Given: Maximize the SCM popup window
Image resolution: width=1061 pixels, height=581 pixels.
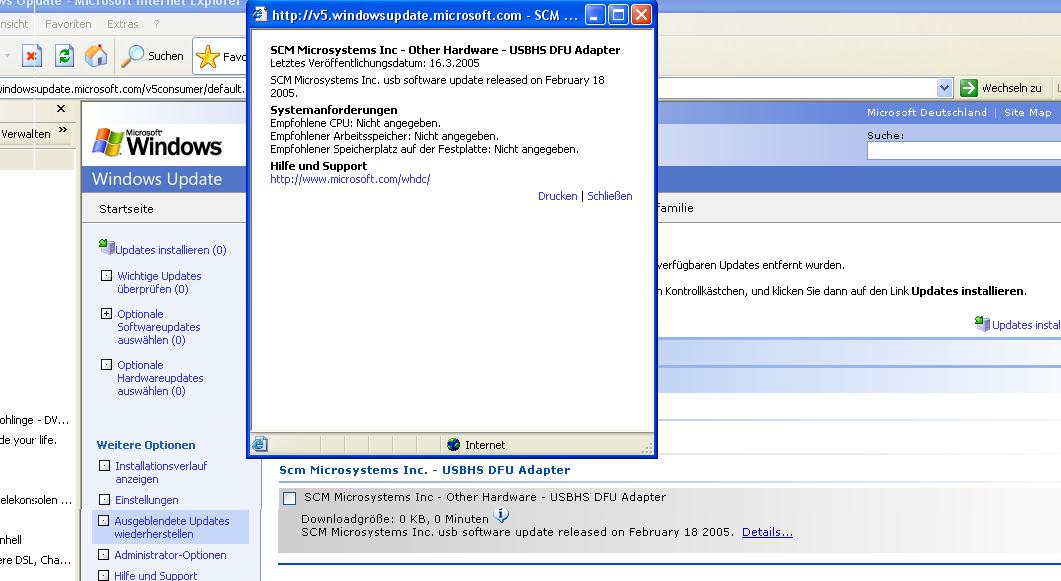Looking at the screenshot, I should (x=618, y=15).
